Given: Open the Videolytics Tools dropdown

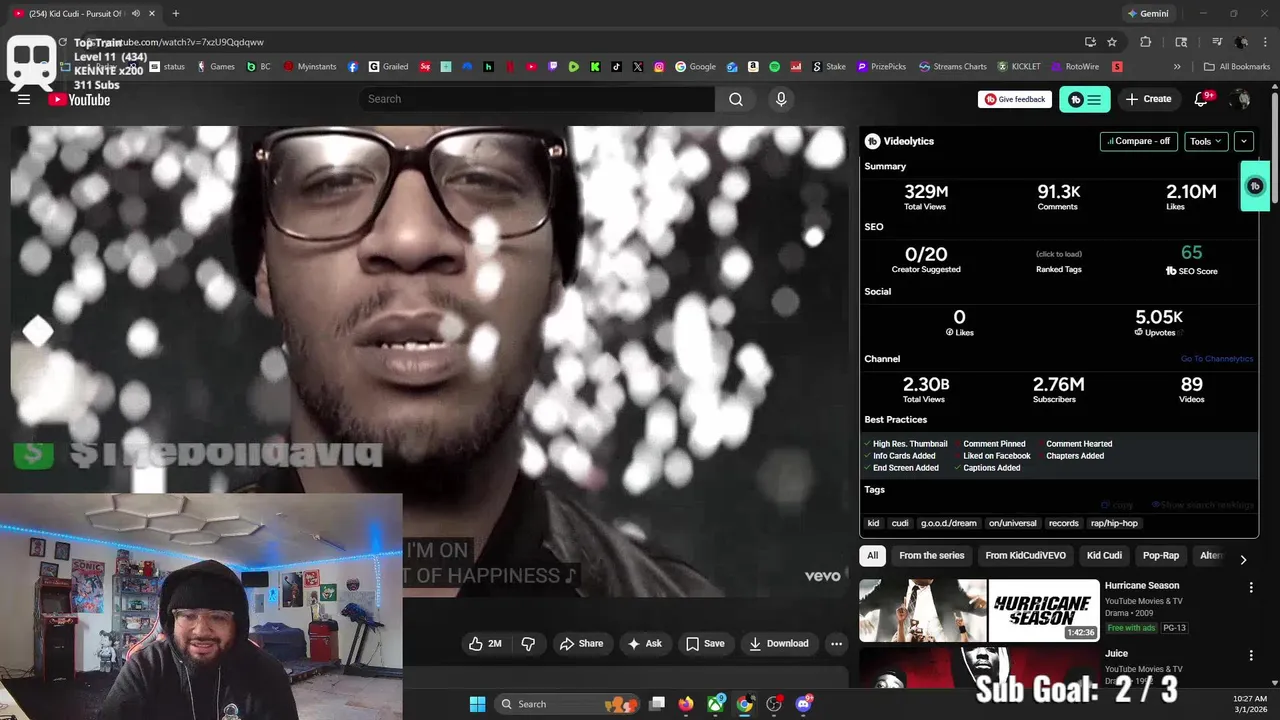Looking at the screenshot, I should pyautogui.click(x=1206, y=141).
